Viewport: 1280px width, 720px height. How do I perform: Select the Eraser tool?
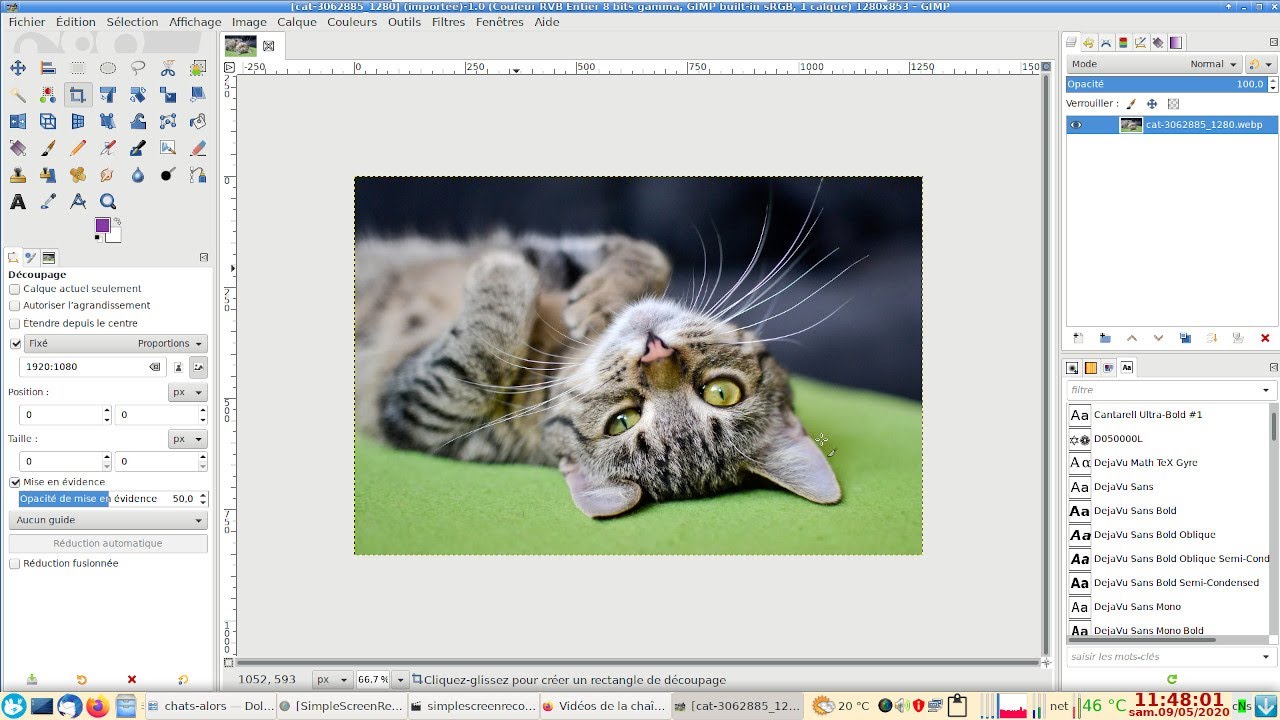coord(198,148)
